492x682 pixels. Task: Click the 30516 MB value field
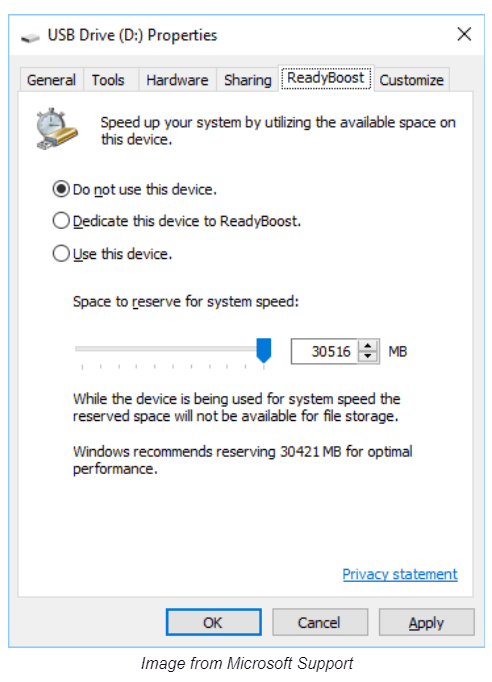pos(325,351)
